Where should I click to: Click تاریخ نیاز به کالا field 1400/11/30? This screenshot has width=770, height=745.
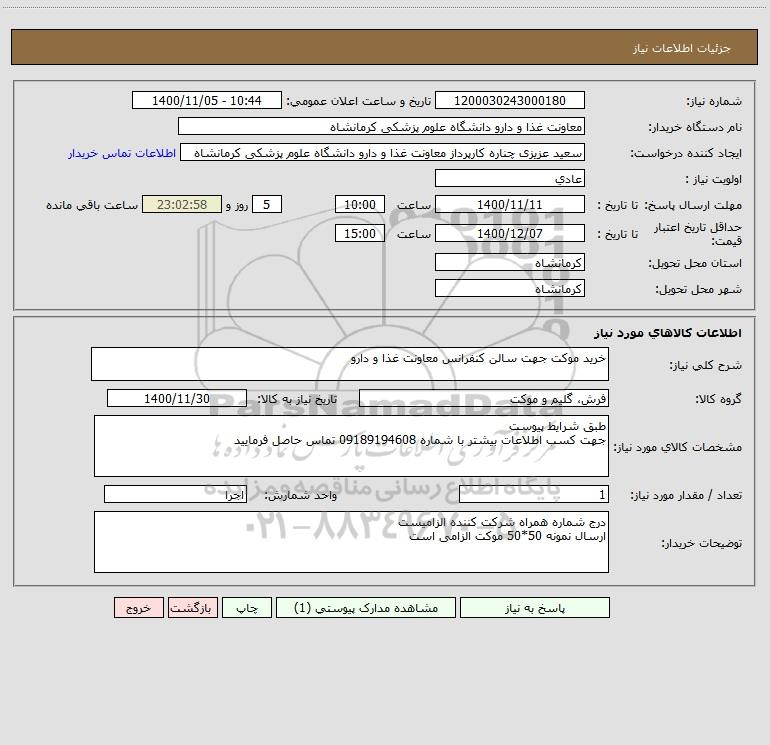pos(177,398)
